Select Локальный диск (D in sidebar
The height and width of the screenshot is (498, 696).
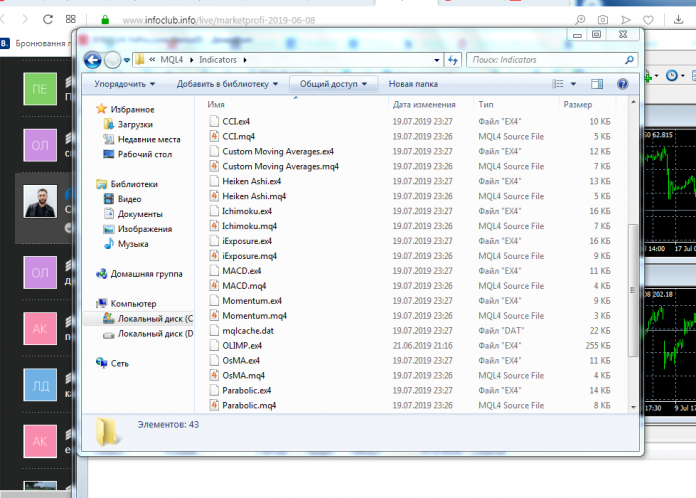tap(155, 334)
